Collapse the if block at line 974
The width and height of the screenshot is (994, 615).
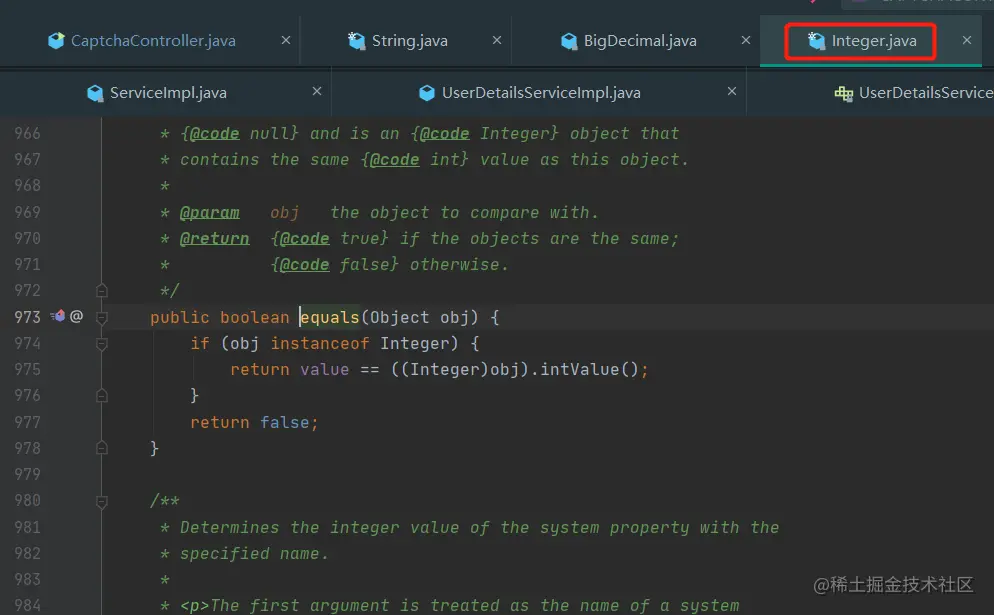(101, 344)
